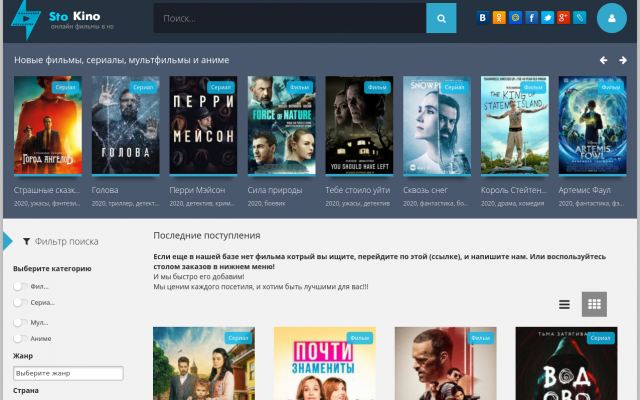
Task: Open the family series card with yellow house
Action: tap(204, 363)
